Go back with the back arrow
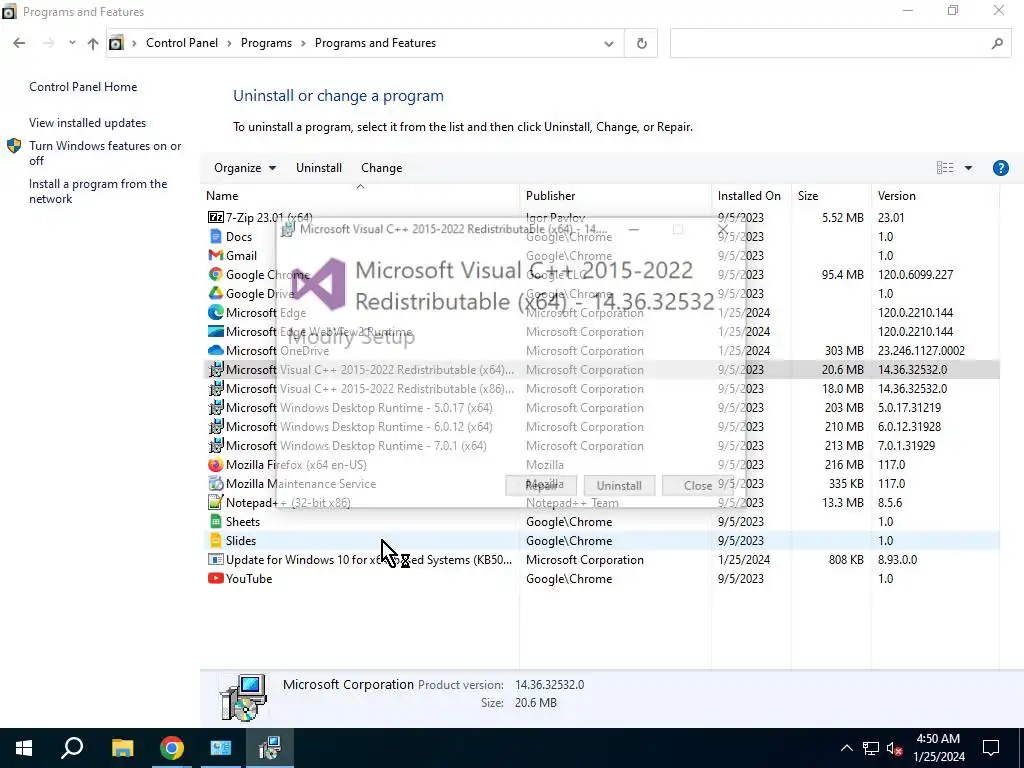This screenshot has height=768, width=1024. point(19,43)
